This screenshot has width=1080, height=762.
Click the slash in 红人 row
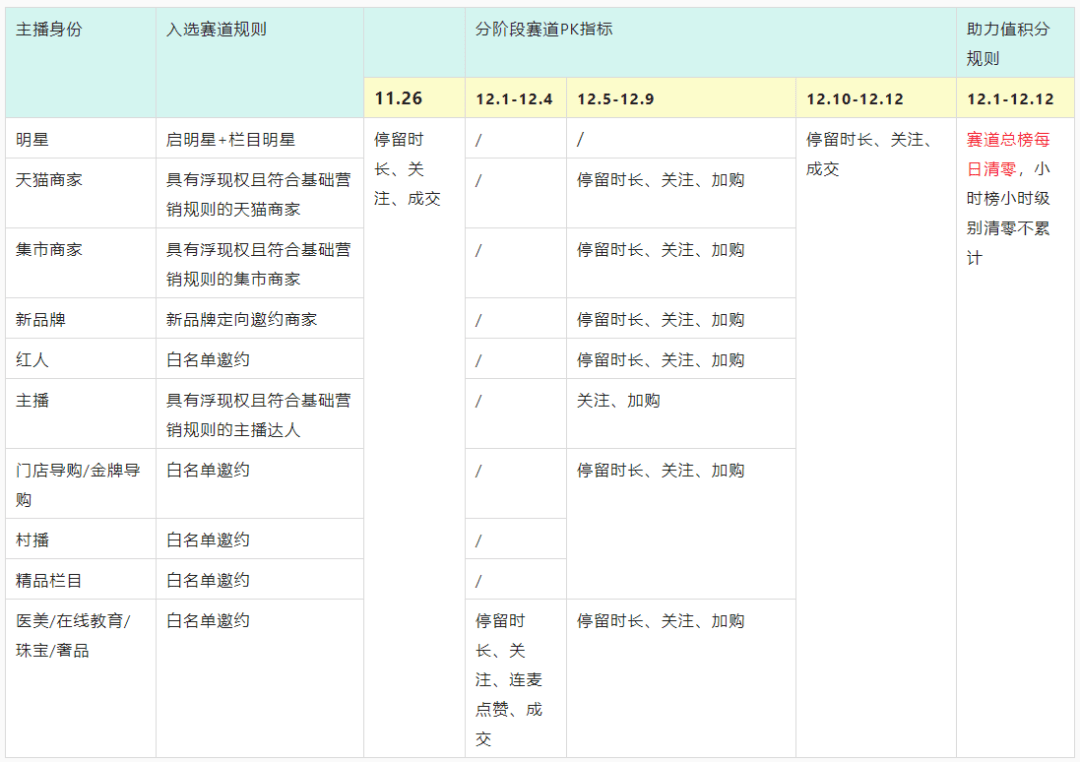pos(479,360)
